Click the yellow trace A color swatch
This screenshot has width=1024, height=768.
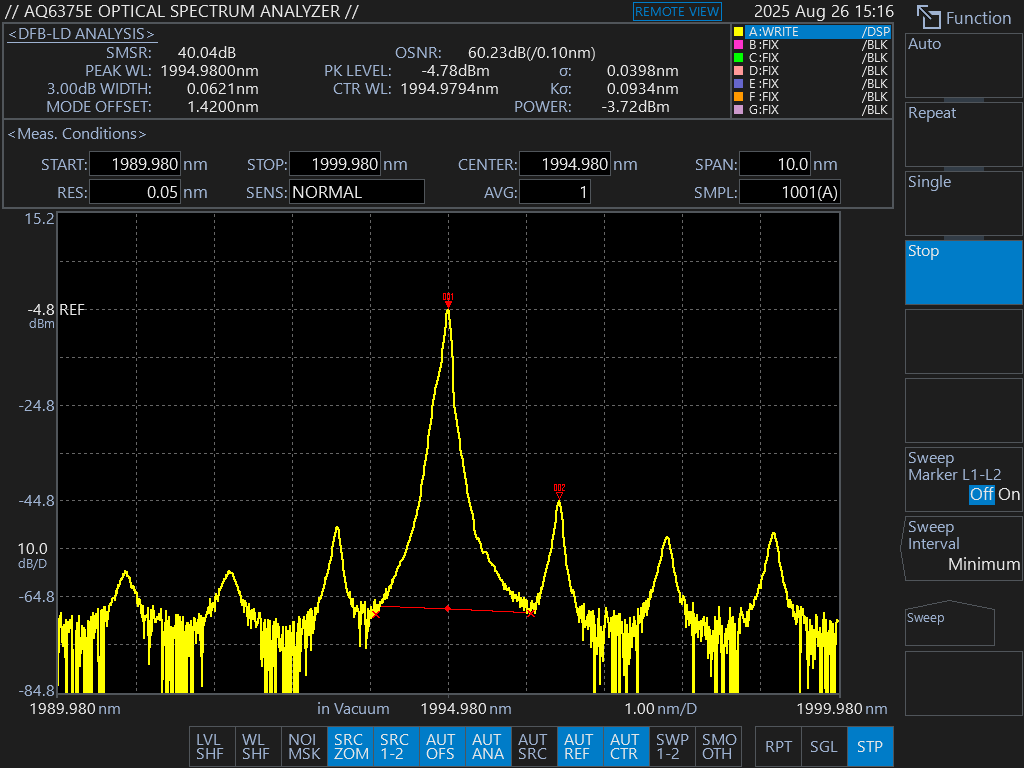point(738,32)
